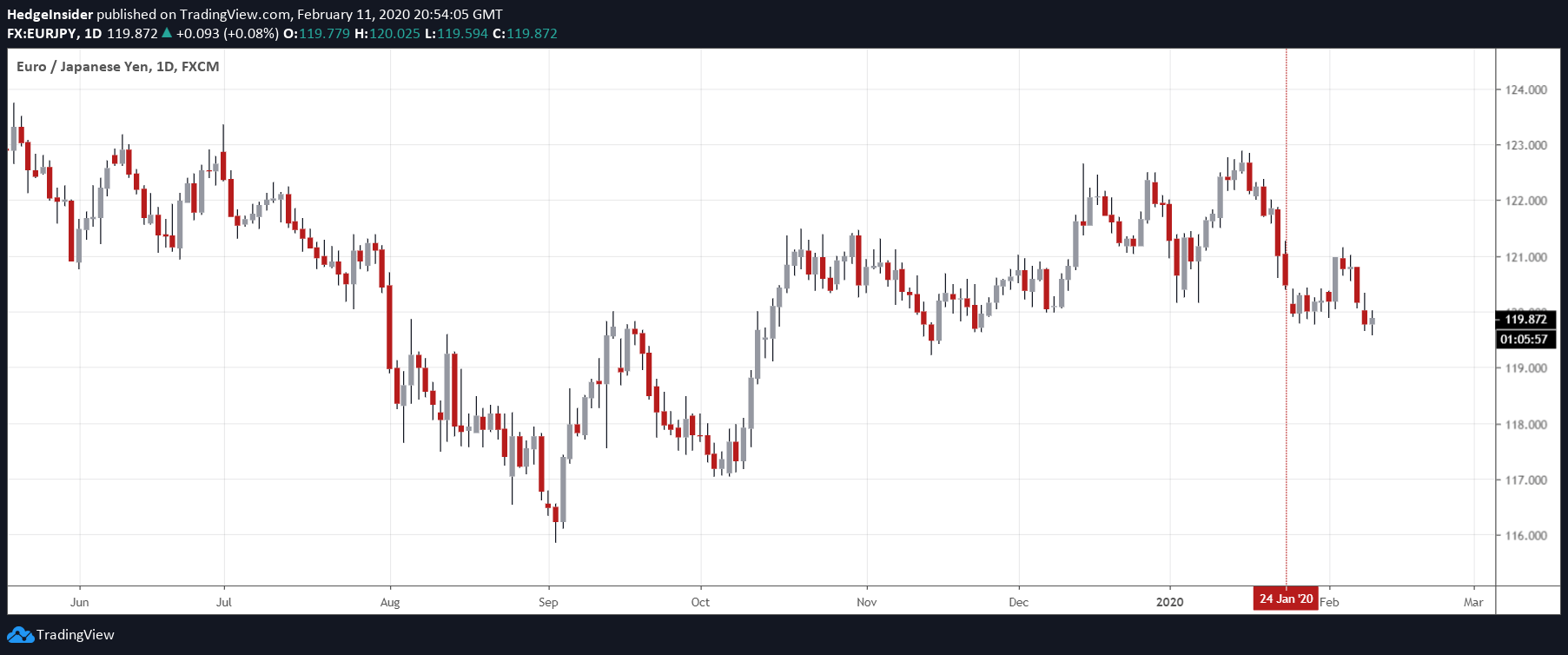The image size is (1568, 655).
Task: Click the header price 119.872 next to 1D
Action: (133, 34)
